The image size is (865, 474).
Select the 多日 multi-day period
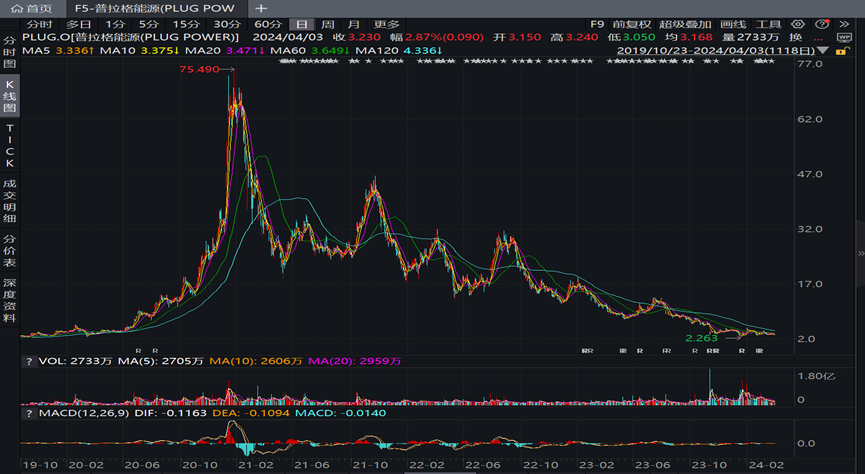coord(79,24)
